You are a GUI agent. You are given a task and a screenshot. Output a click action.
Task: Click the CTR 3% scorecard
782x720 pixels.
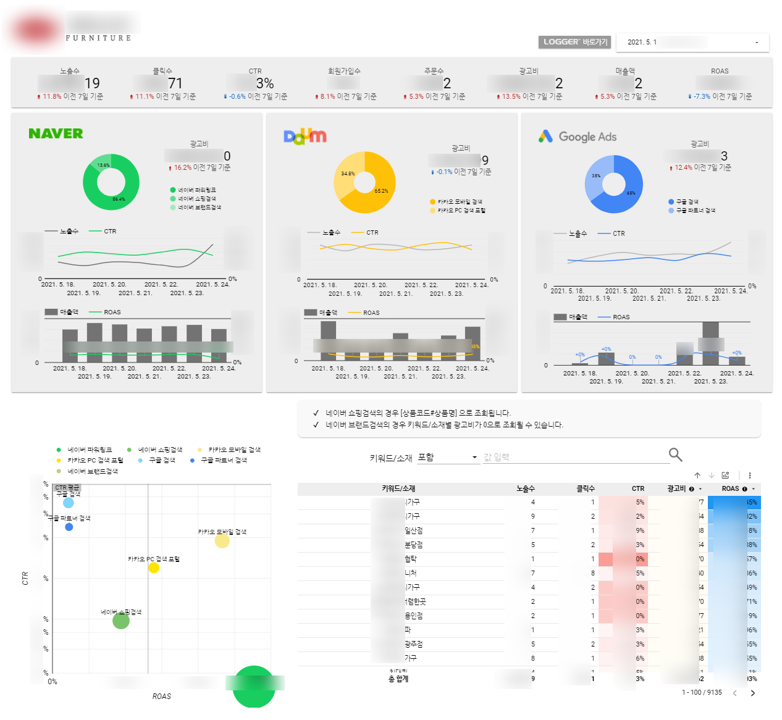[255, 83]
